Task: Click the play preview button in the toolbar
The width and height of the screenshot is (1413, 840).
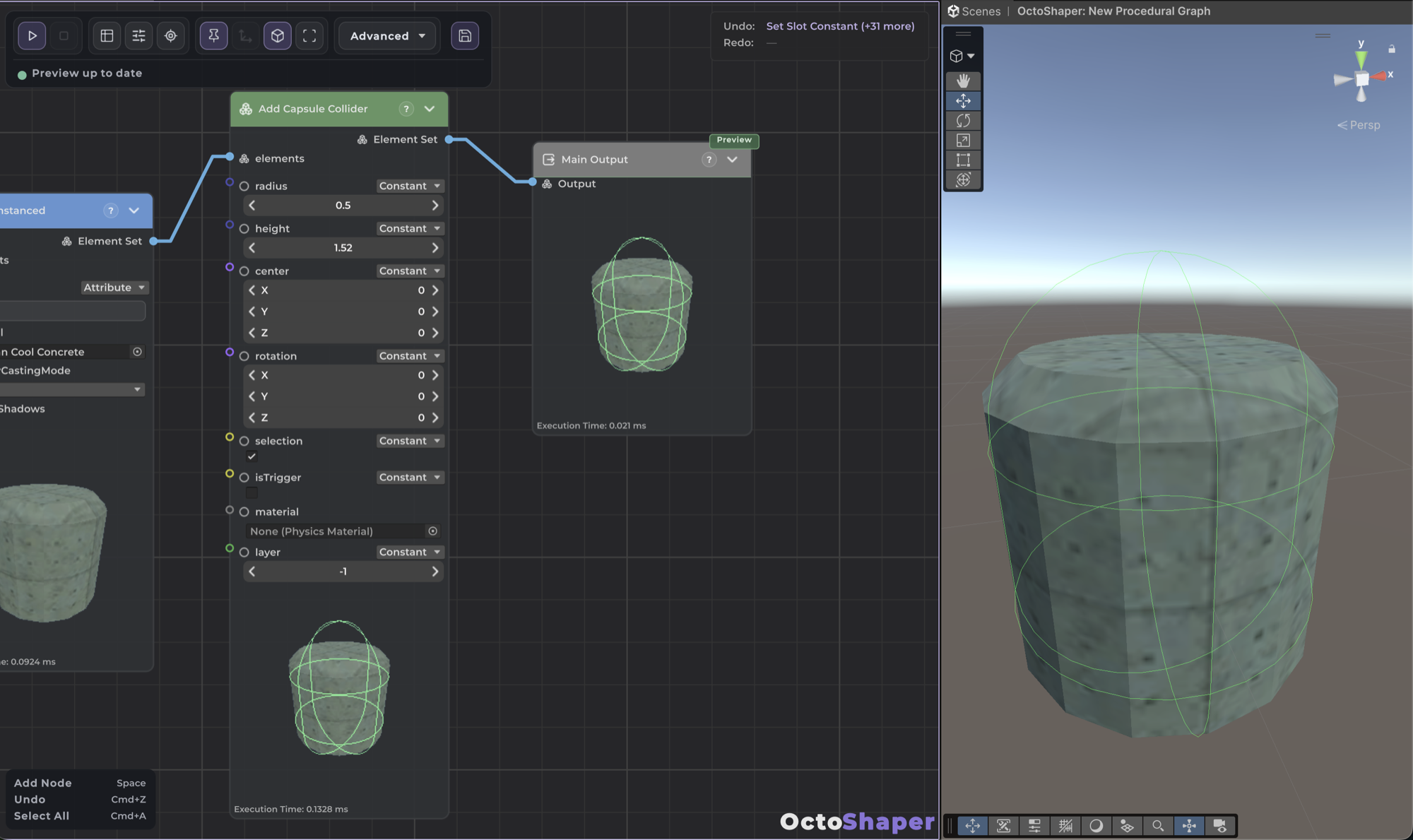Action: click(x=32, y=36)
